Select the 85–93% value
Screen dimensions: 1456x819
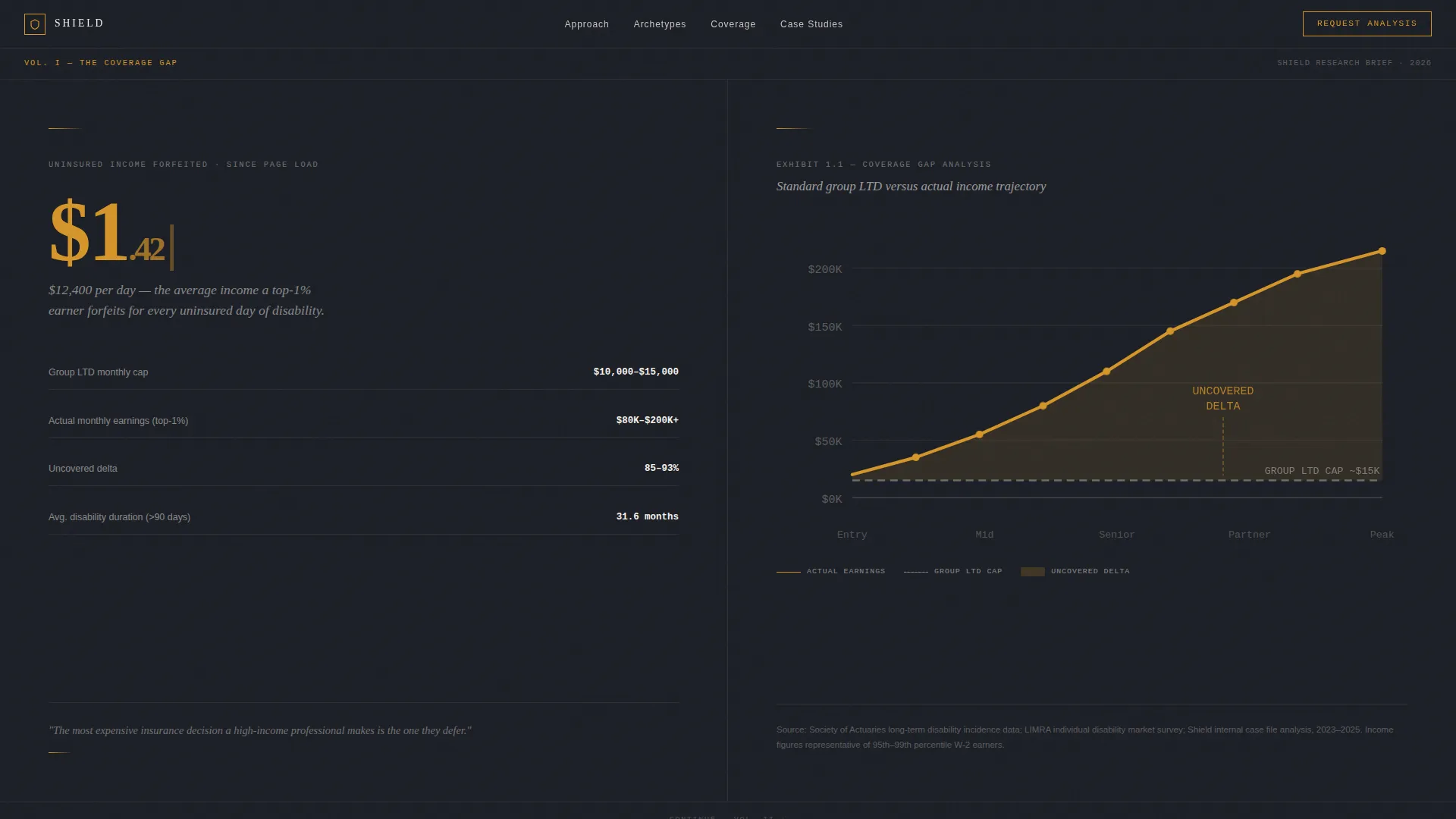(x=661, y=468)
